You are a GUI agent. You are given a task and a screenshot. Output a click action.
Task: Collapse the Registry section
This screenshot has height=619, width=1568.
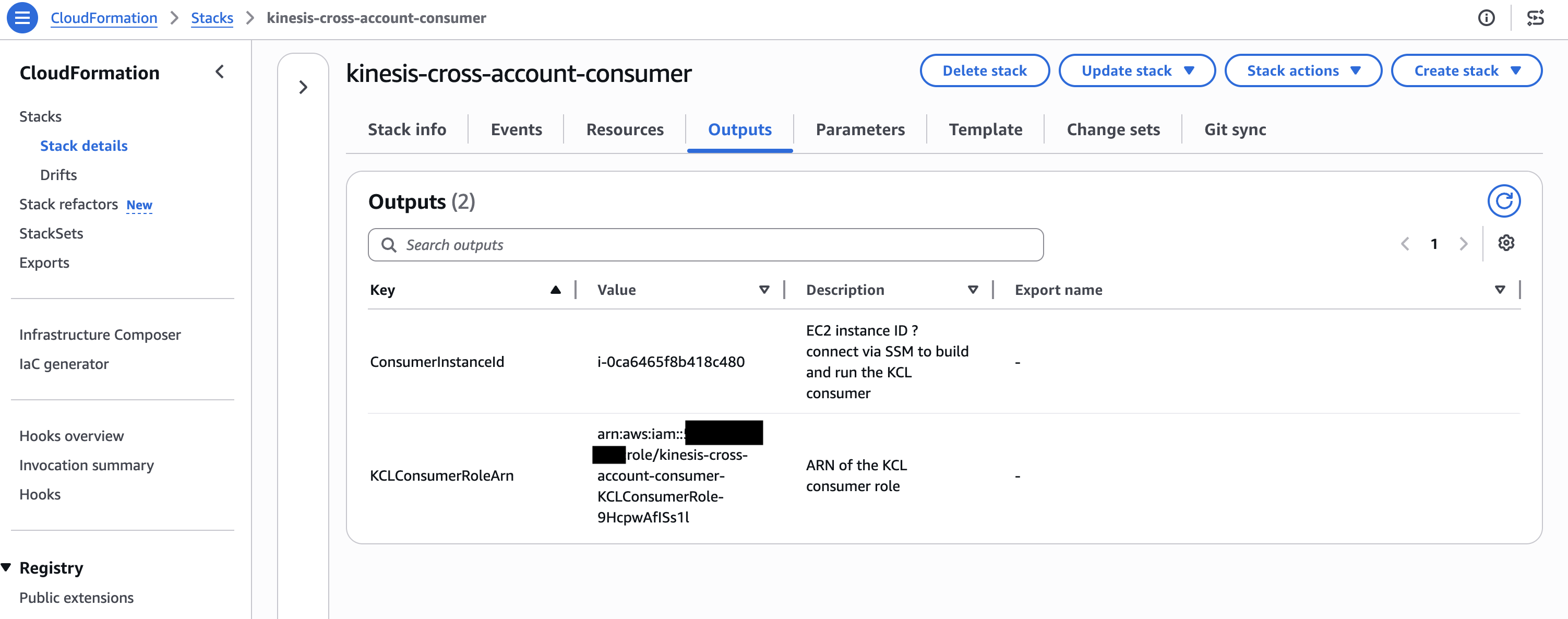(x=6, y=567)
